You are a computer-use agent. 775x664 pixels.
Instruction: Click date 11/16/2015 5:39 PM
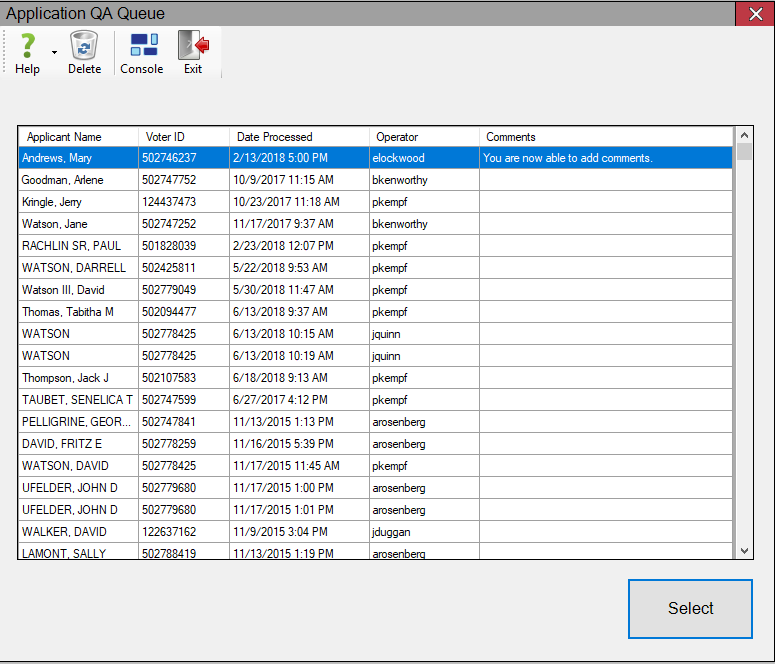point(283,444)
